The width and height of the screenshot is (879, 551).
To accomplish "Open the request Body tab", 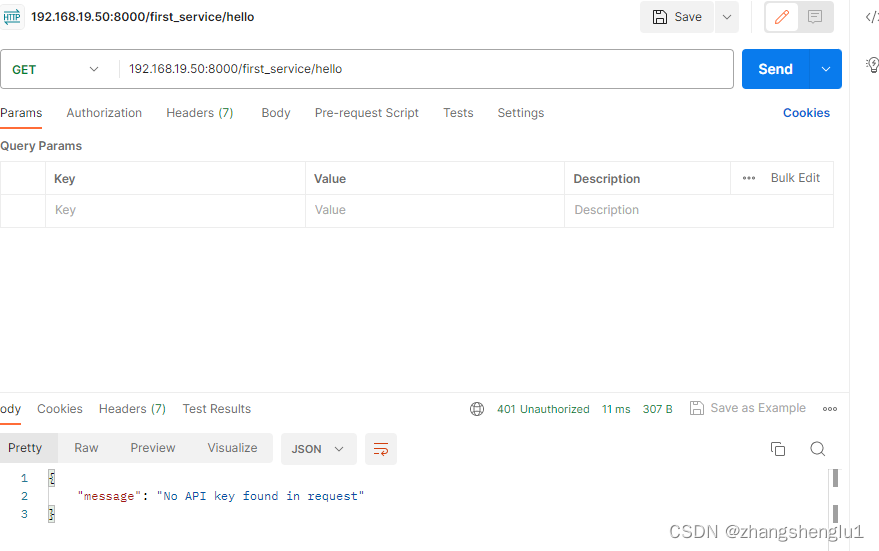I will coord(276,113).
